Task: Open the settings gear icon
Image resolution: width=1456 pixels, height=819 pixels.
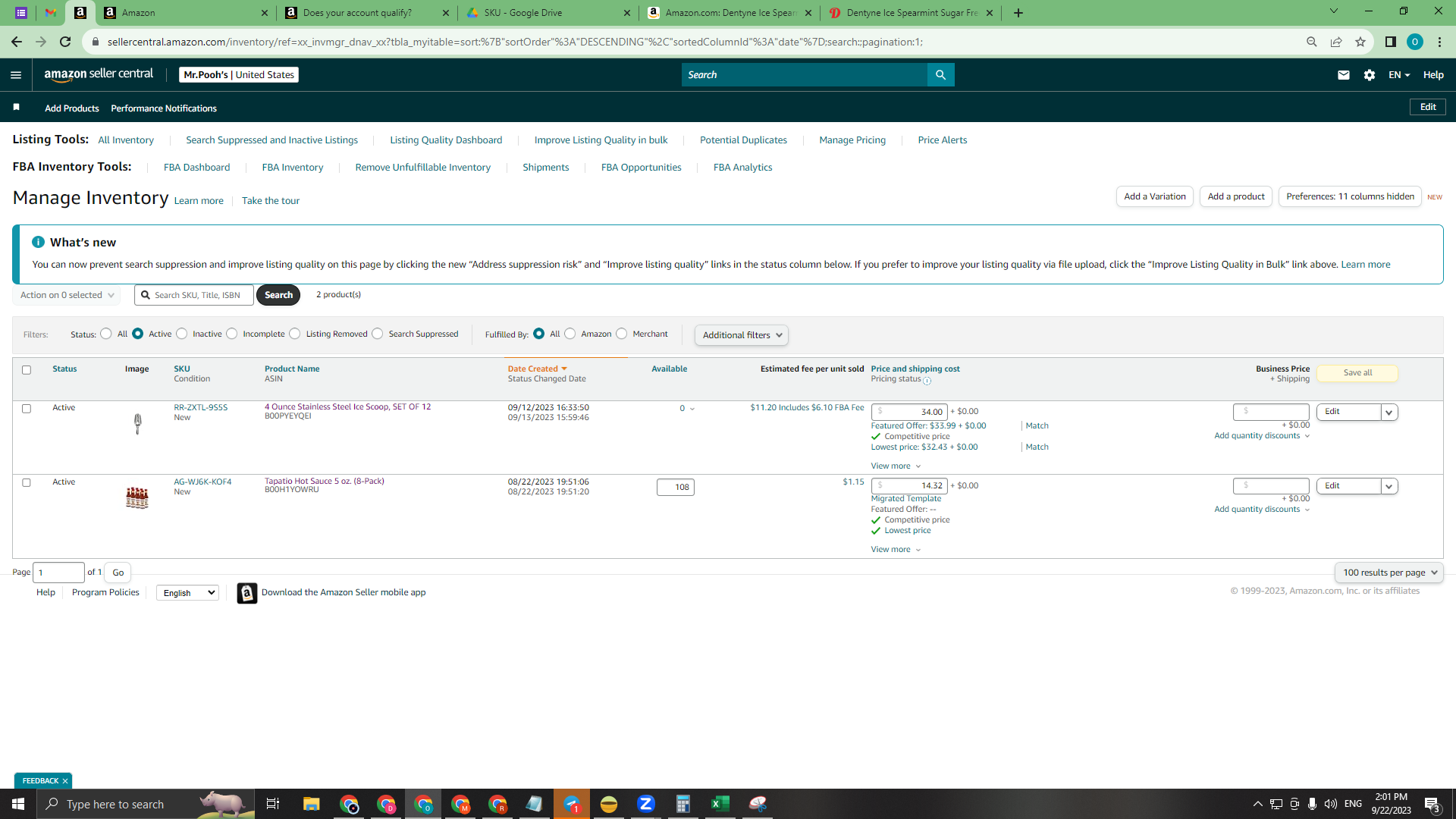Action: coord(1369,74)
